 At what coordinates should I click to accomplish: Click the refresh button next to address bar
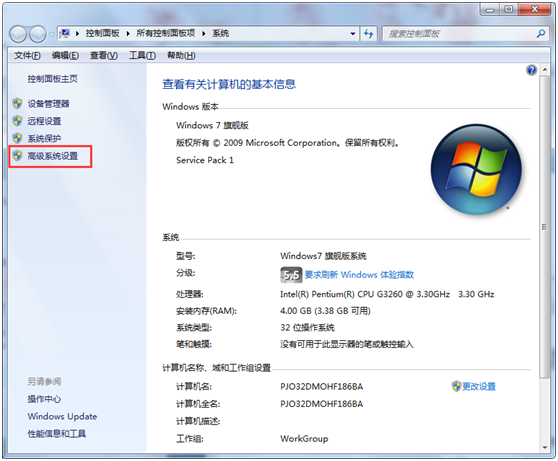368,34
